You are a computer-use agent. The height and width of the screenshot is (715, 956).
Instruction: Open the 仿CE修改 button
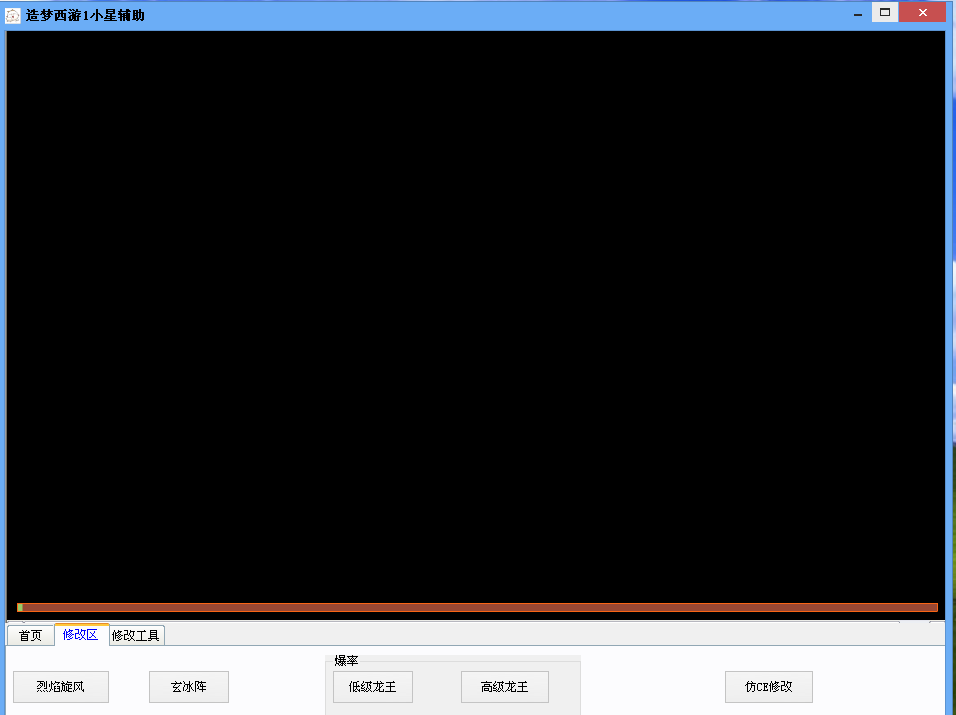[x=769, y=687]
